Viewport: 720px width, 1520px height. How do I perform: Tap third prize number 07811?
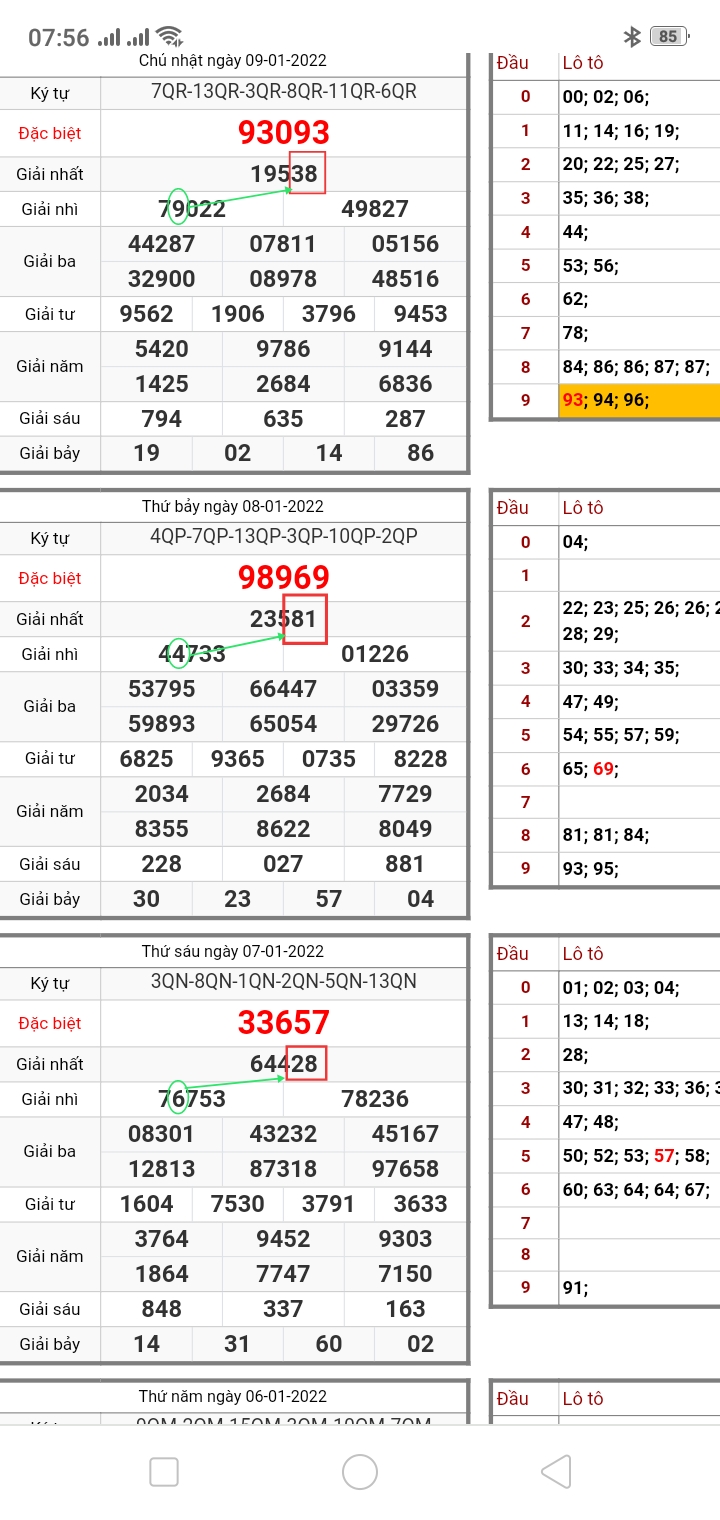(283, 244)
